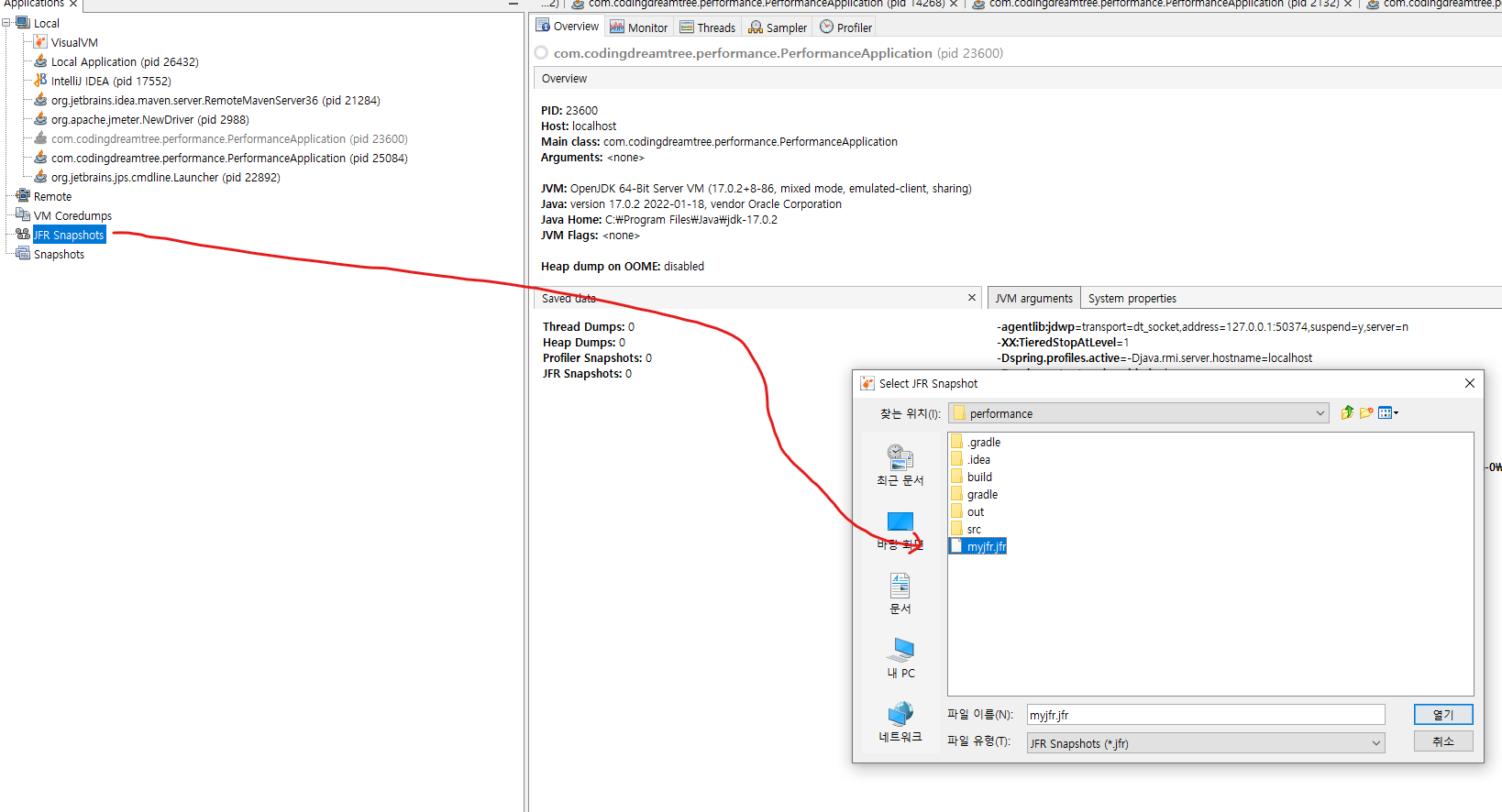Minimize the Applications panel
This screenshot has height=812, width=1502.
pyautogui.click(x=514, y=4)
